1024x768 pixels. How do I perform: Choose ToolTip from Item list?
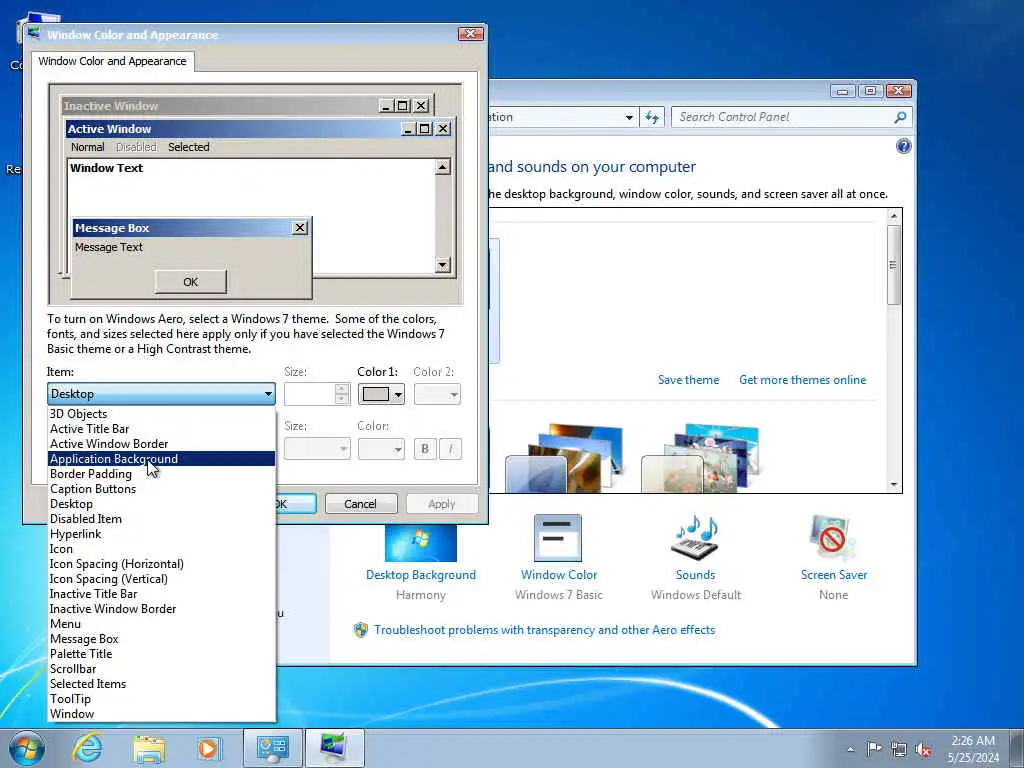pyautogui.click(x=161, y=699)
